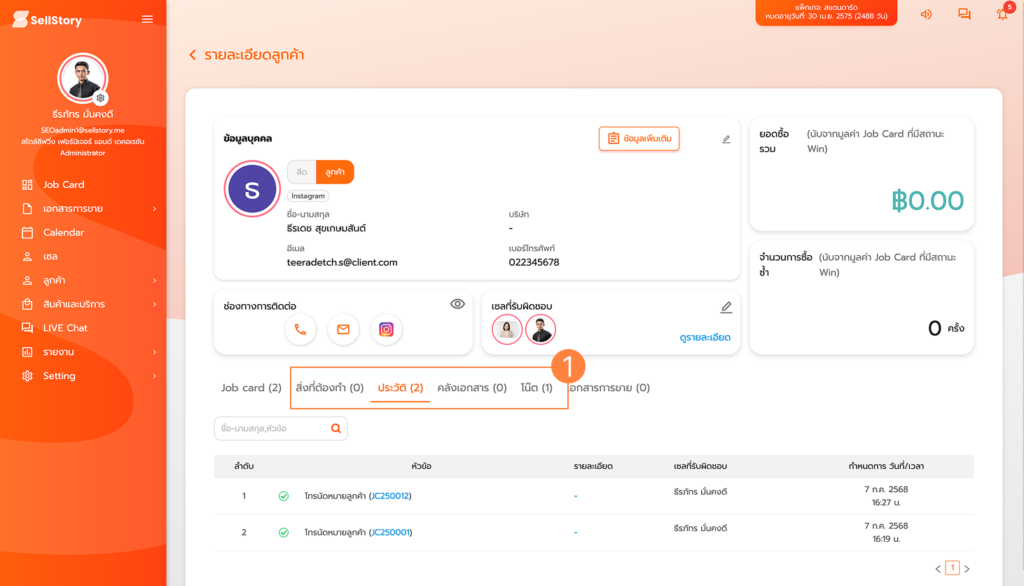Click customer avatar with letter S

(x=252, y=189)
